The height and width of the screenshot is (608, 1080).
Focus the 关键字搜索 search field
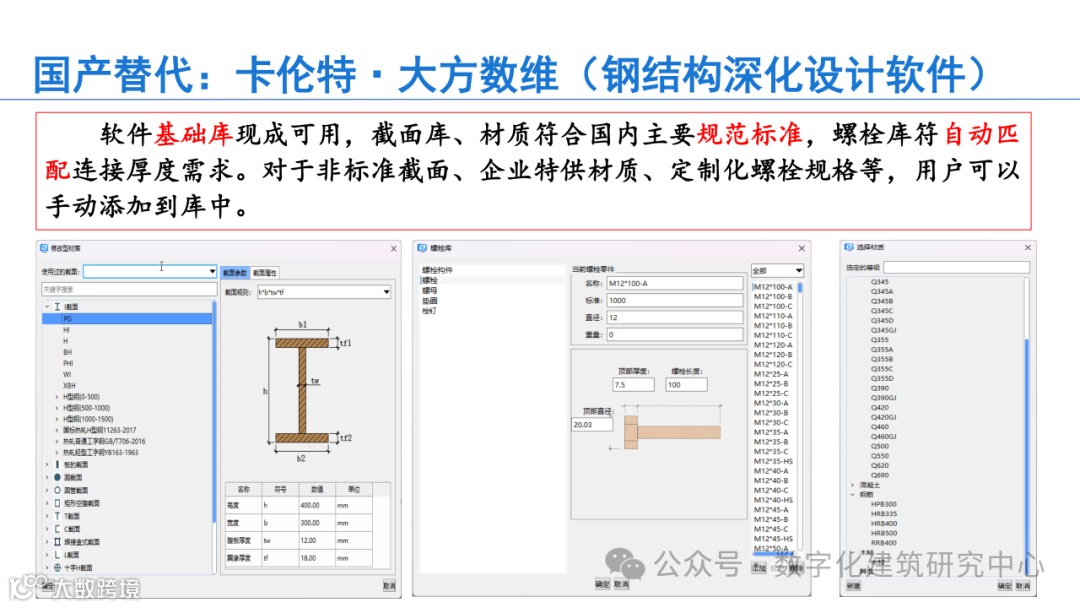(x=129, y=289)
